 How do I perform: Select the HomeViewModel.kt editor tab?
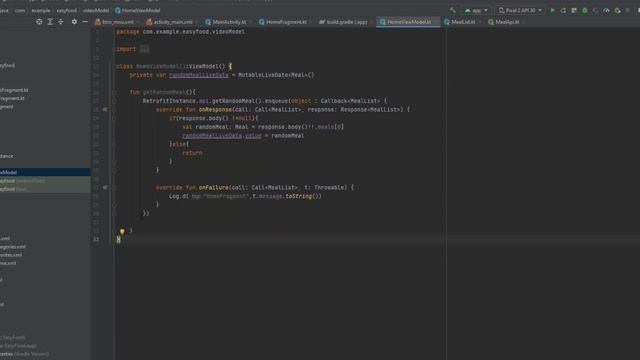408,22
